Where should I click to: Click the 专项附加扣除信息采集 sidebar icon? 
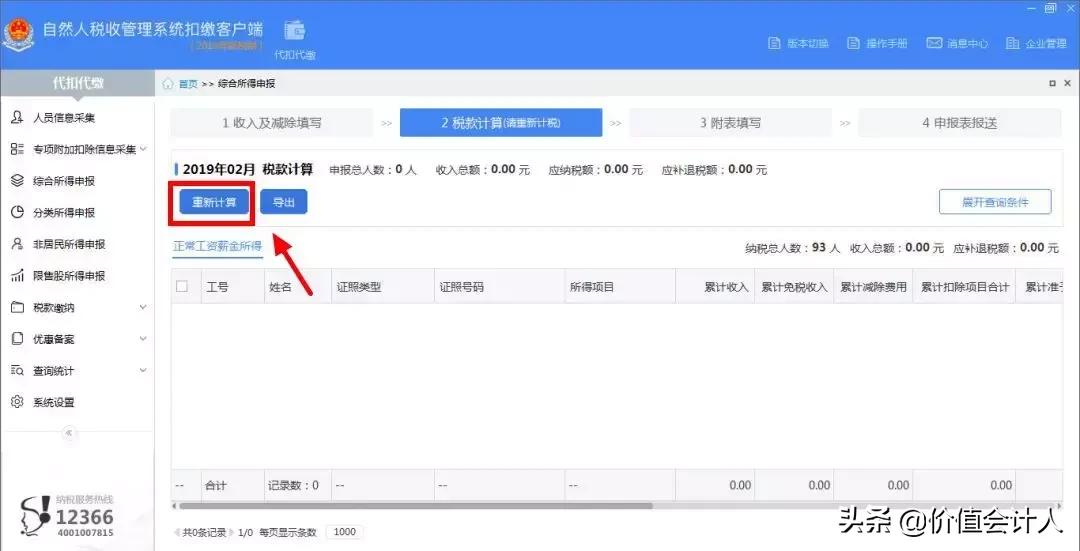[18, 149]
